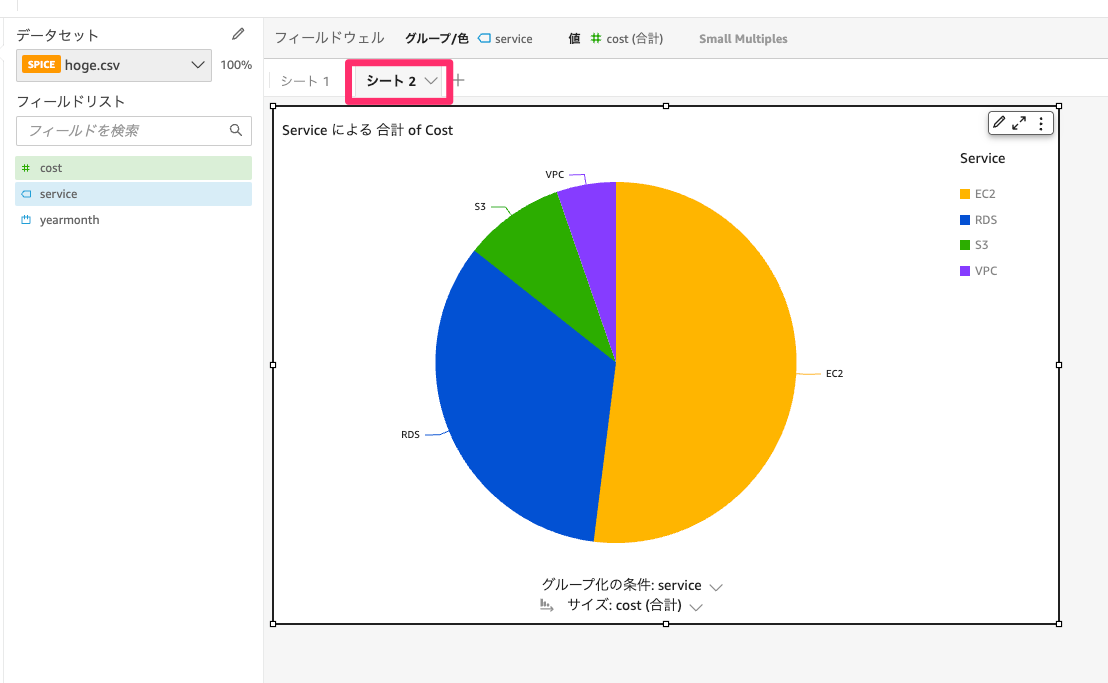Maximize the pie chart visual with the expand icon
This screenshot has width=1108, height=683.
(x=1020, y=123)
